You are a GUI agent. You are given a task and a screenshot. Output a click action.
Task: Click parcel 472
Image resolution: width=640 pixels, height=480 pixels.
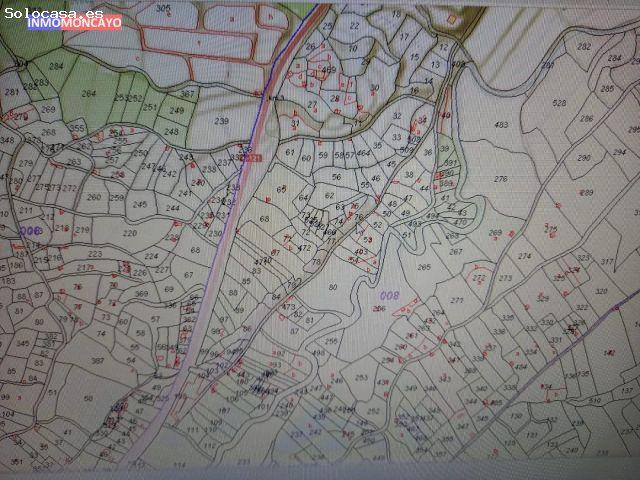[304, 247]
